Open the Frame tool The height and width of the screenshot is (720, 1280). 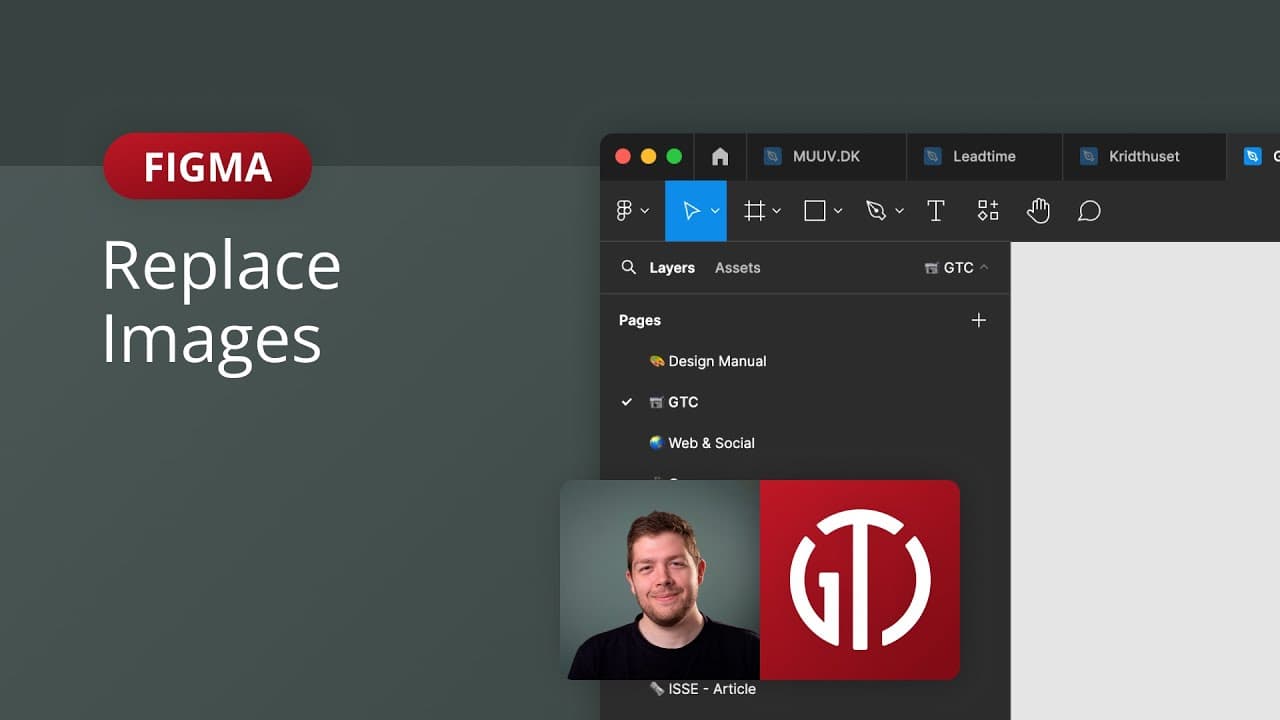(755, 211)
